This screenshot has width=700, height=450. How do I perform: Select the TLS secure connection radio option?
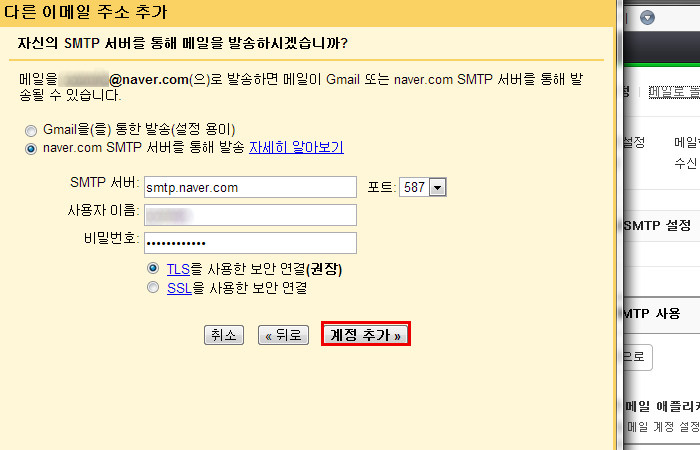tap(153, 268)
